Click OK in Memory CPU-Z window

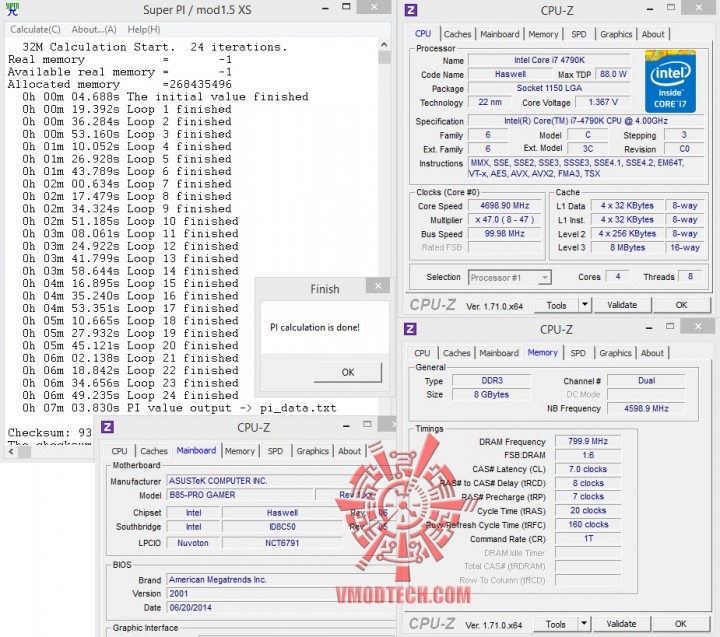(681, 624)
